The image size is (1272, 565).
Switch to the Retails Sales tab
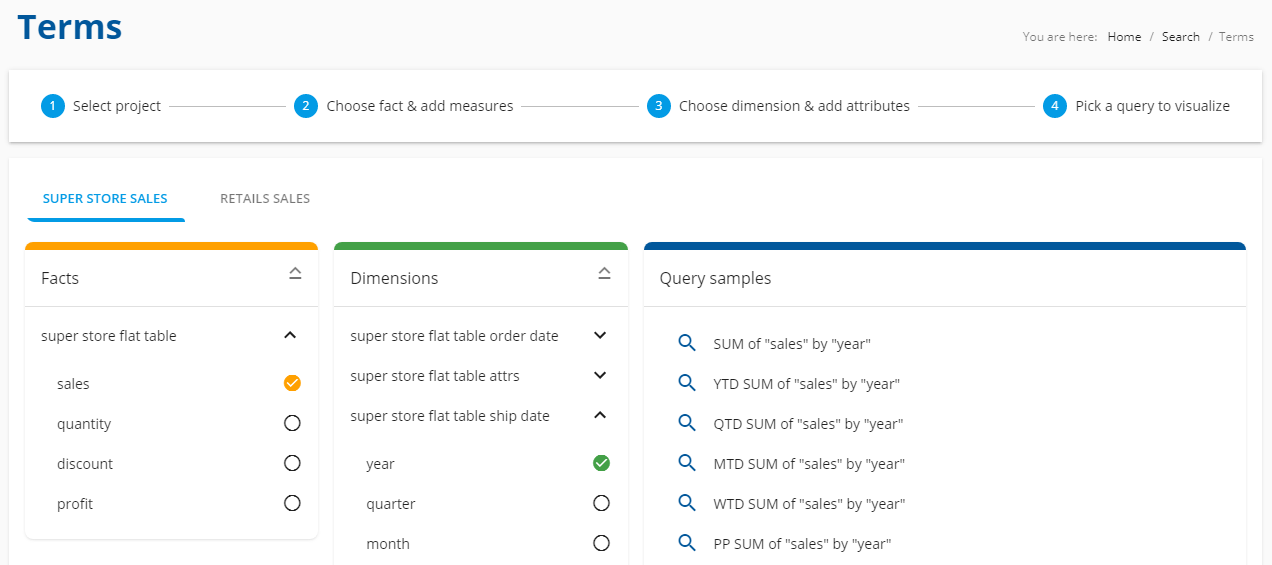click(x=265, y=198)
